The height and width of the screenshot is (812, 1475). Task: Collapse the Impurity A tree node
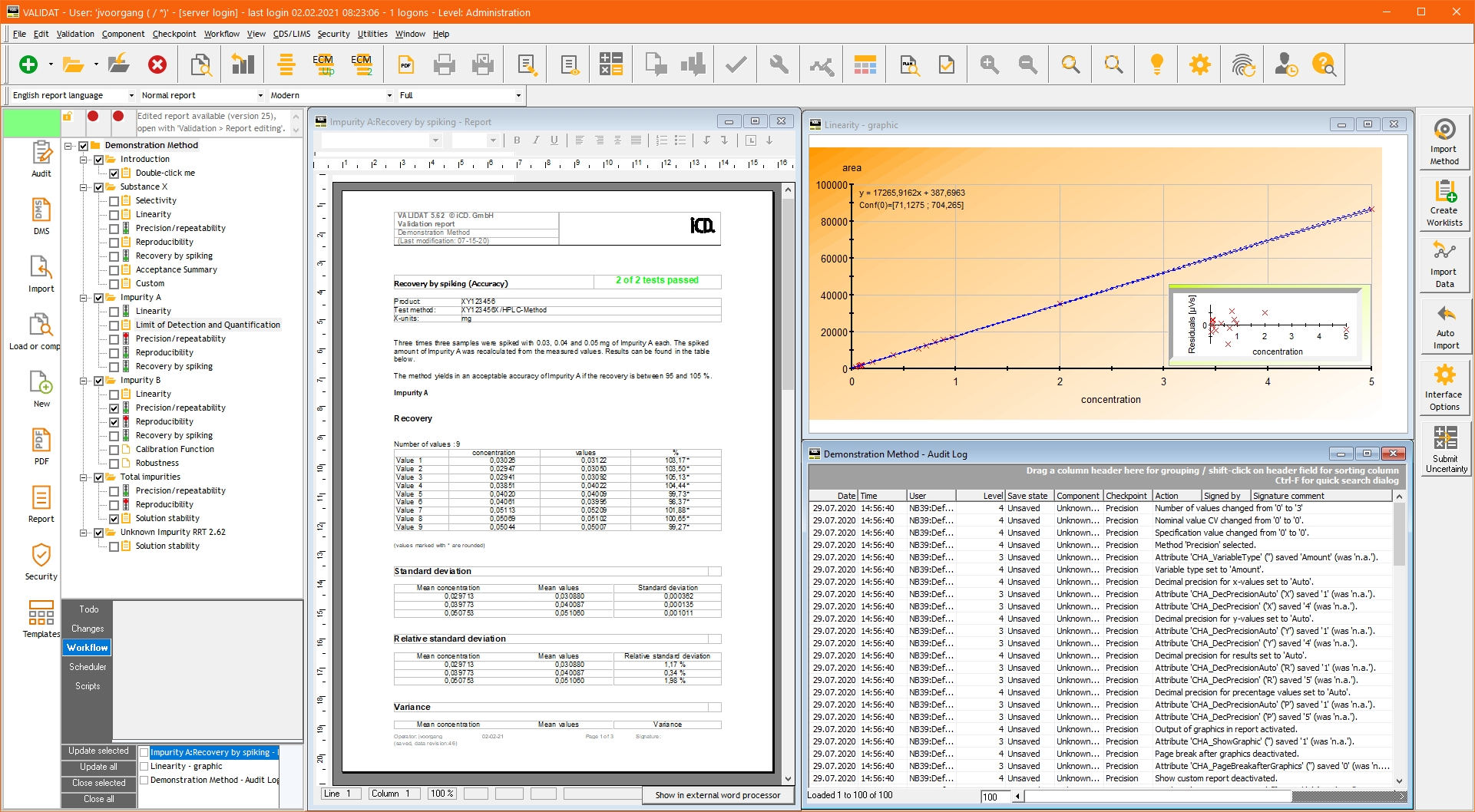coord(84,298)
